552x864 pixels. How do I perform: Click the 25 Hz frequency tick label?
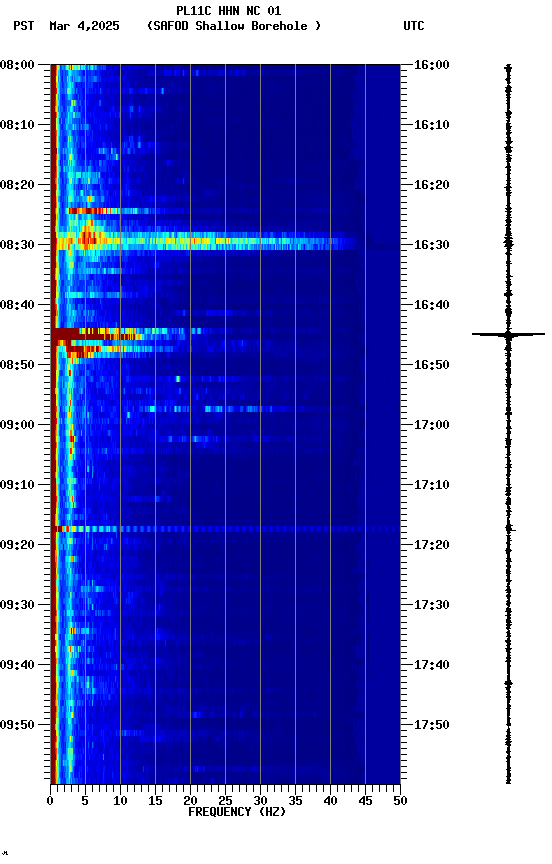225,801
